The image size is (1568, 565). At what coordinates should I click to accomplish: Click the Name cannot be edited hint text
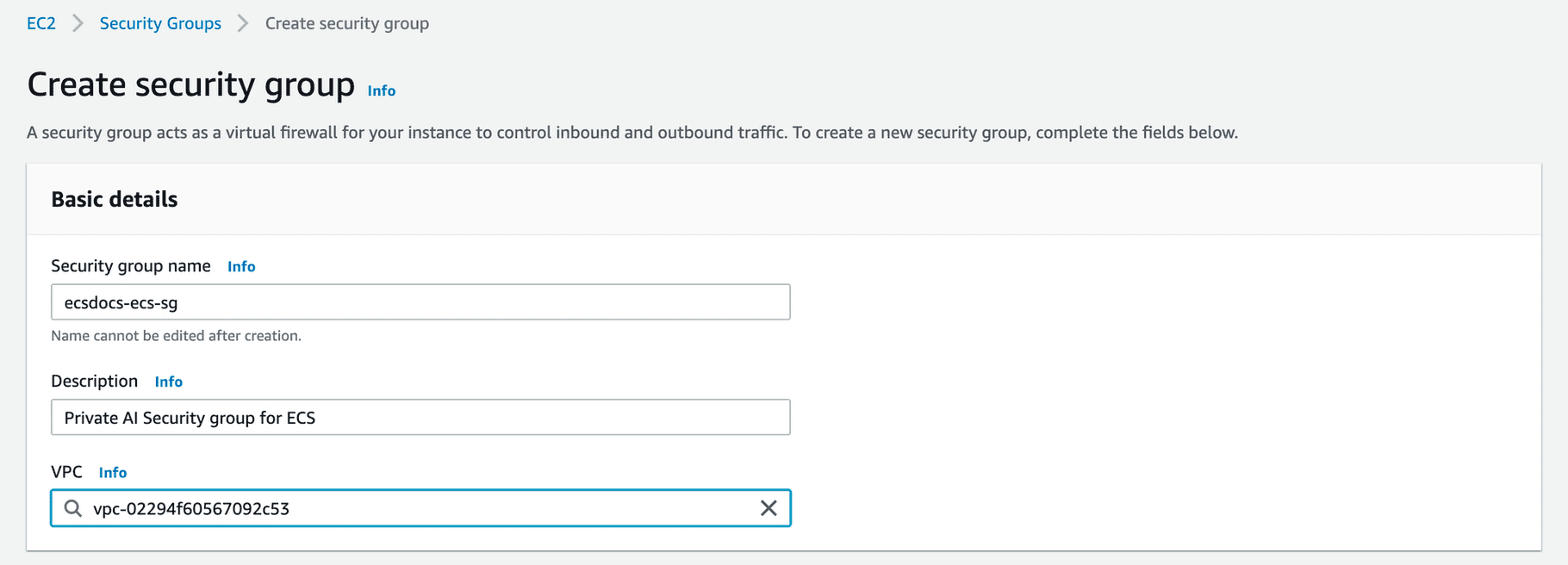176,335
